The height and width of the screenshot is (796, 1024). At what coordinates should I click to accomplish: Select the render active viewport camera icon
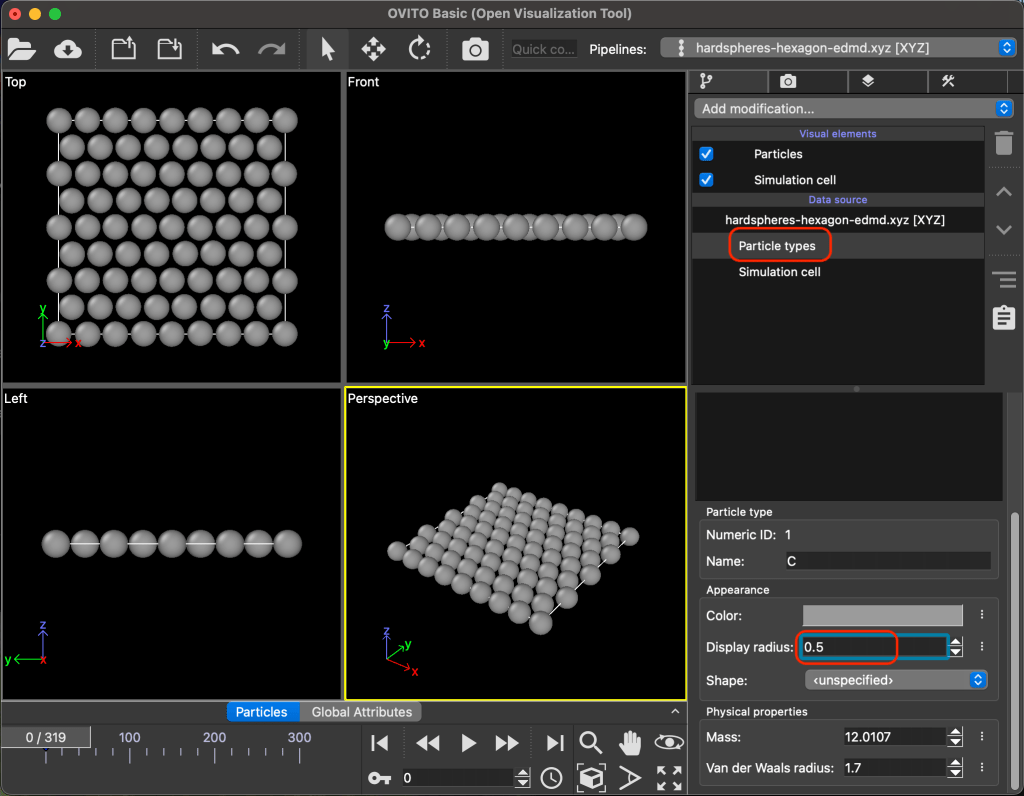pos(475,49)
